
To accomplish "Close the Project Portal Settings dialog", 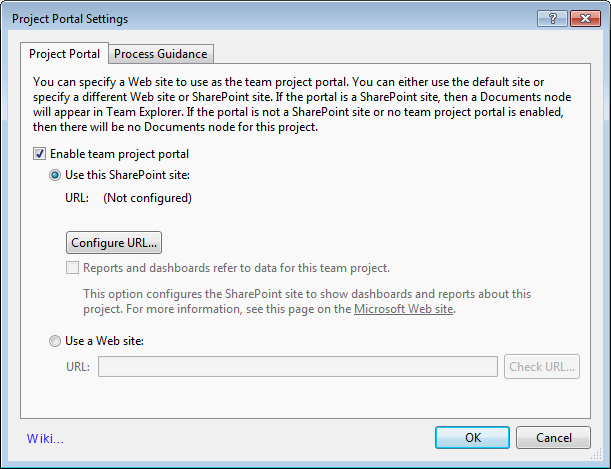I will [x=583, y=18].
